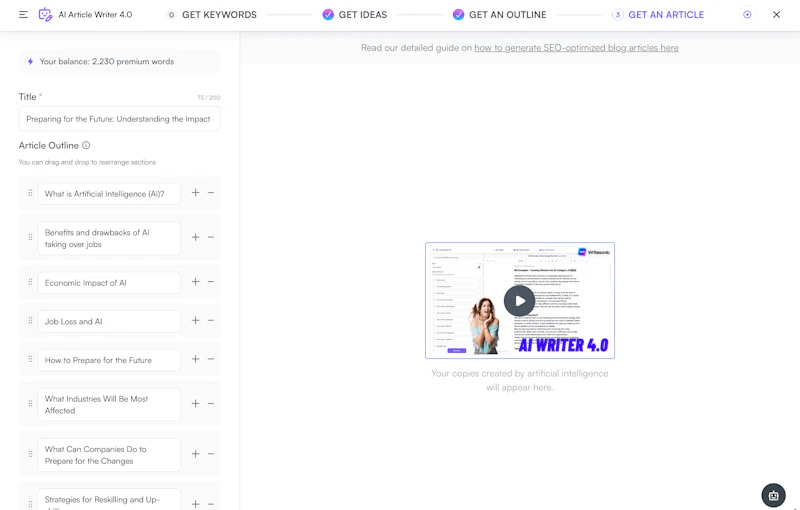The image size is (800, 510).
Task: Remove 'Benefits and drawbacks of AI' section
Action: (x=211, y=237)
